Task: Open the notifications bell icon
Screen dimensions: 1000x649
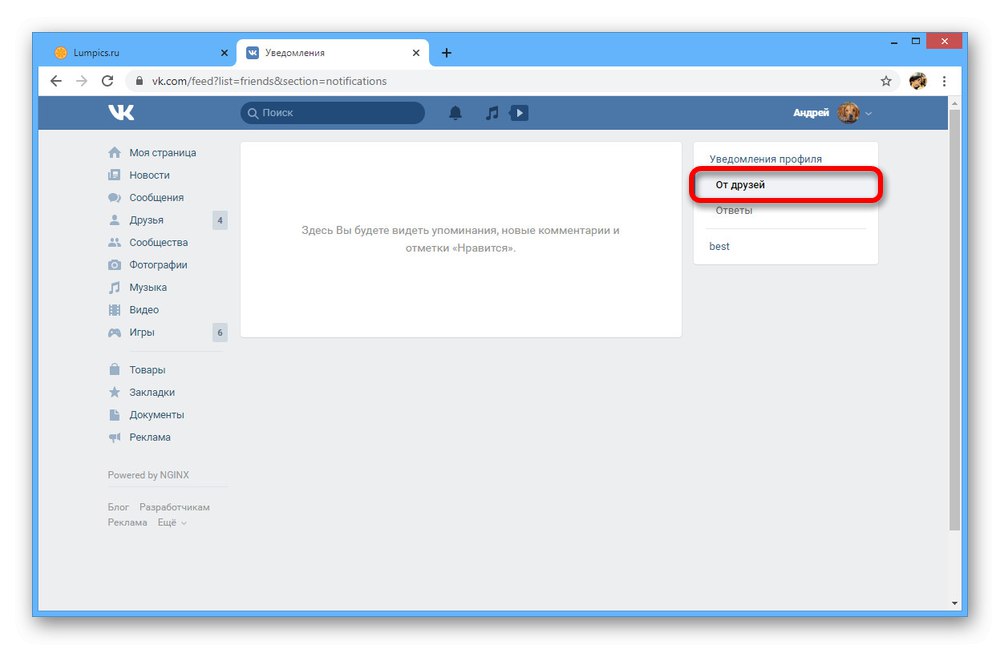Action: click(x=455, y=113)
